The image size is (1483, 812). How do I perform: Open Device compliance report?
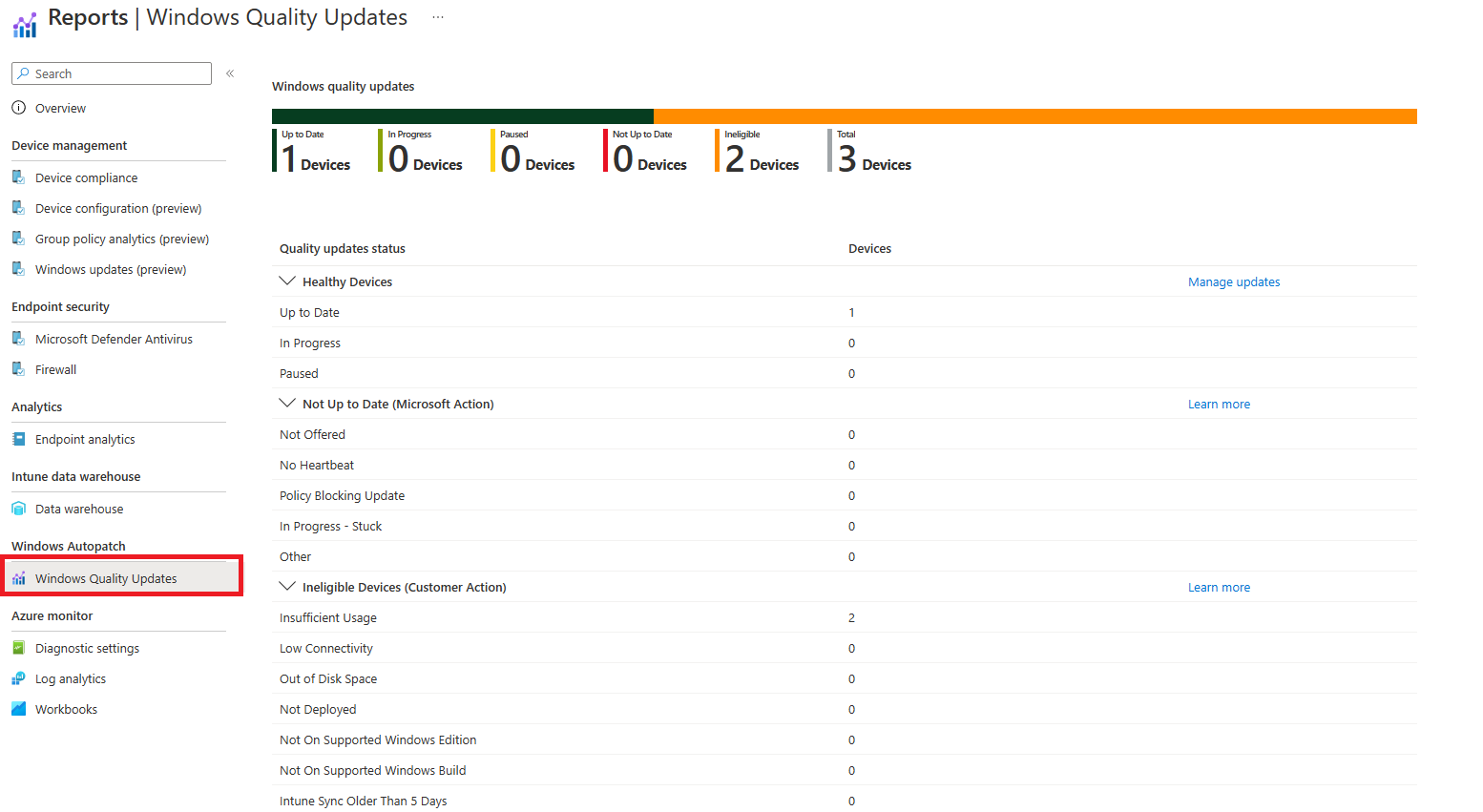tap(86, 177)
